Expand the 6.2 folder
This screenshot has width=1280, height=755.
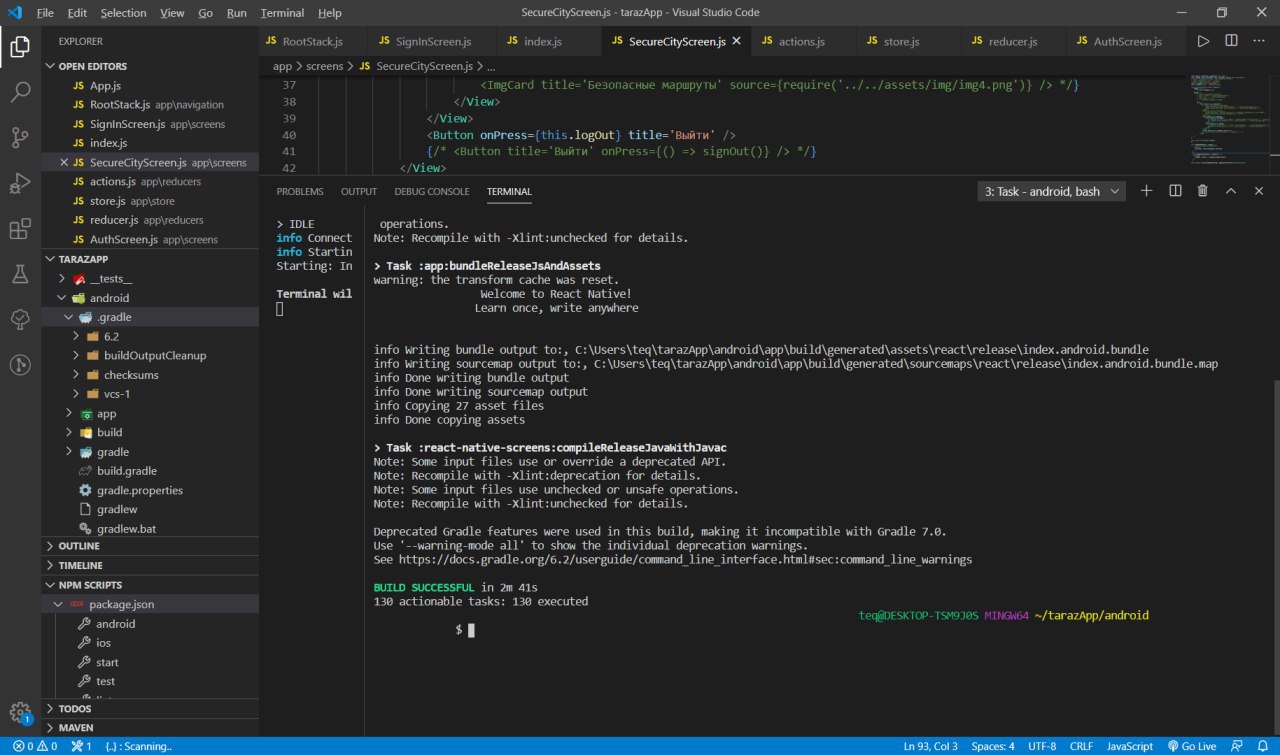[x=77, y=336]
